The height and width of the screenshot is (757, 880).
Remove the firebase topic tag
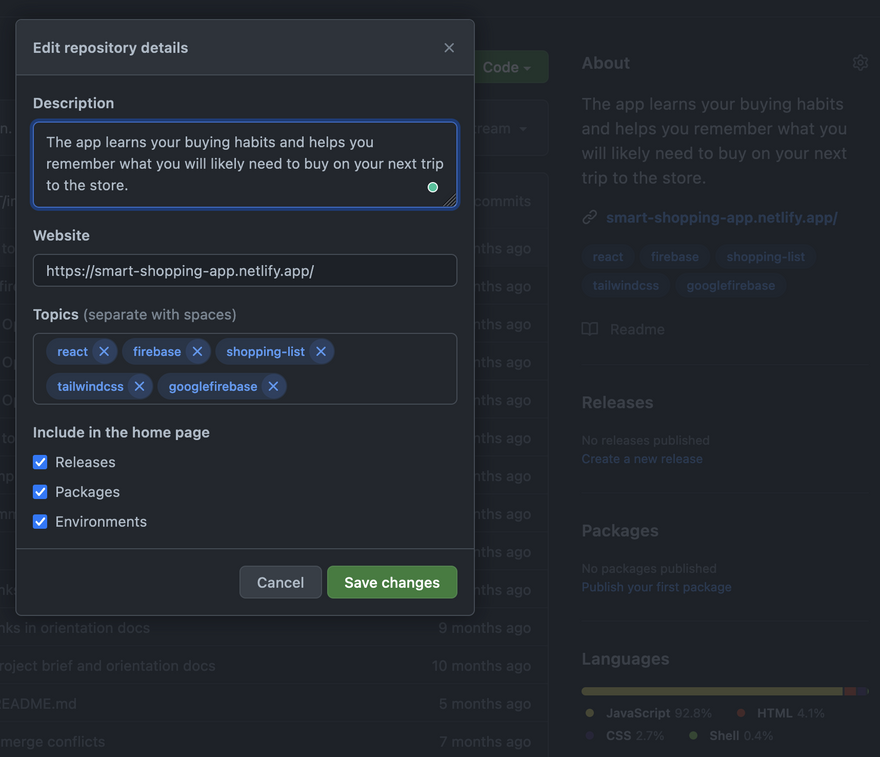click(x=197, y=352)
